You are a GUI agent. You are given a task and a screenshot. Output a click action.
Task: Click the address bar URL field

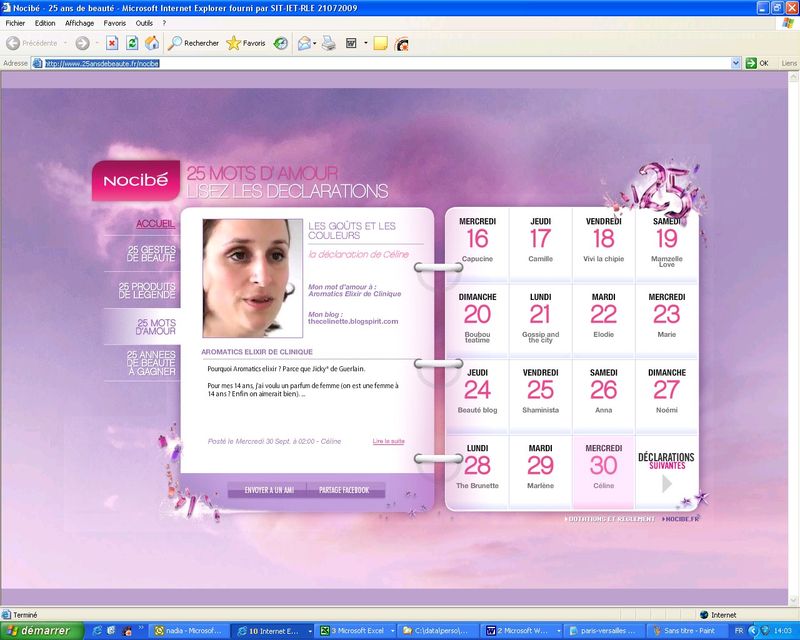click(381, 63)
